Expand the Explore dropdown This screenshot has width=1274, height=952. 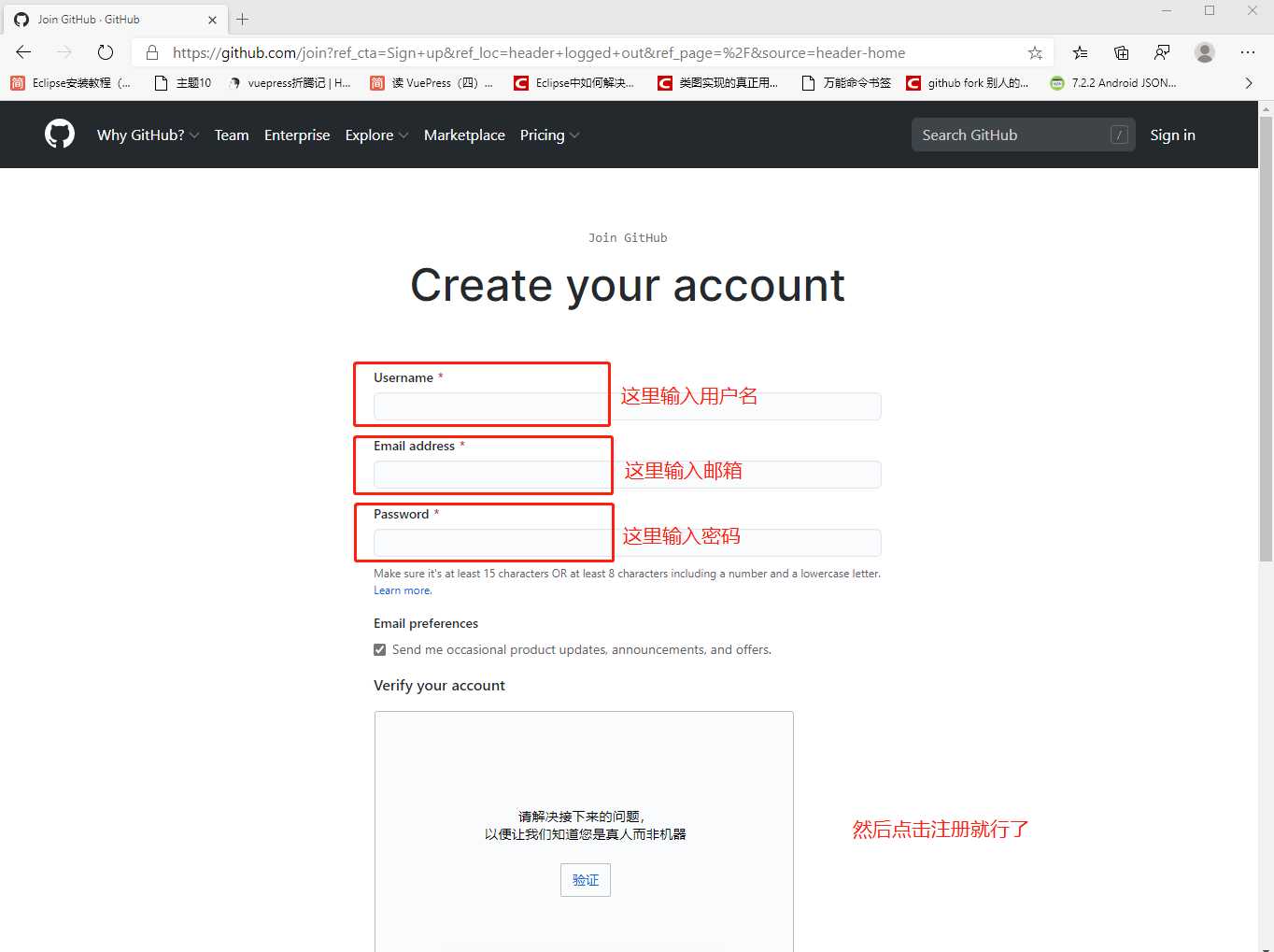point(376,135)
